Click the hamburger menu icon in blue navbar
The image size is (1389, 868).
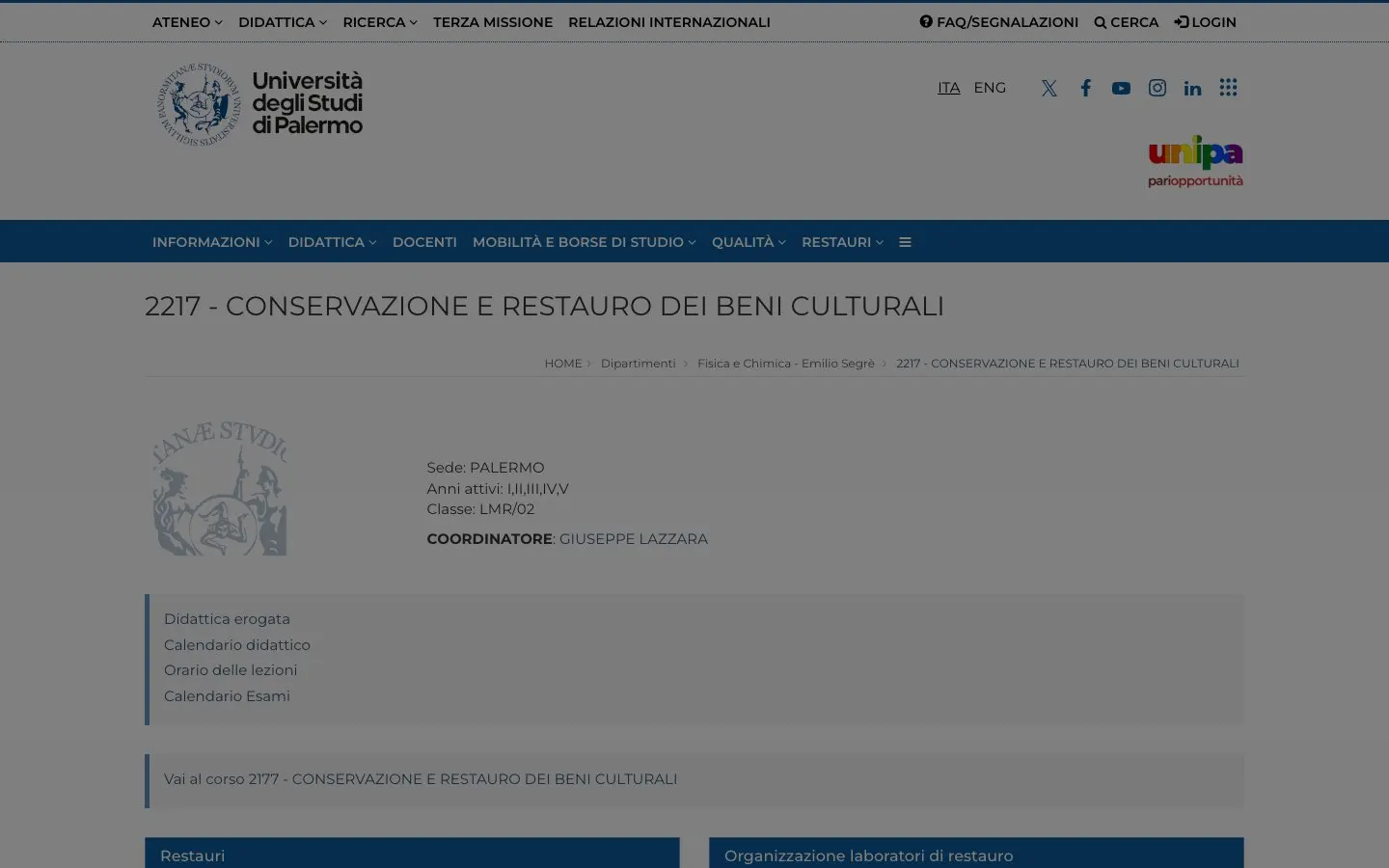click(905, 242)
